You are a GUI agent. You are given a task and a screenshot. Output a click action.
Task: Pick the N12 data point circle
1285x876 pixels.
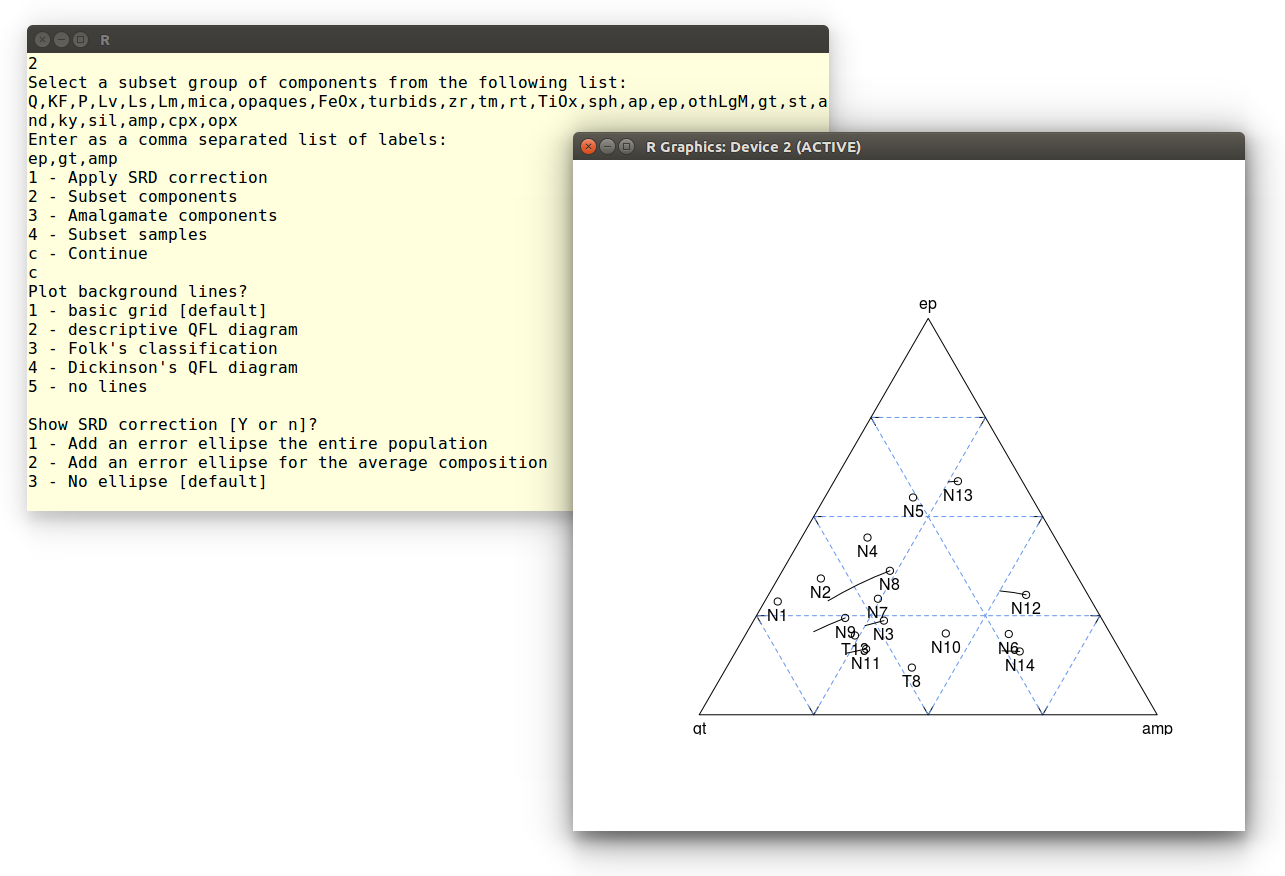pyautogui.click(x=1025, y=595)
